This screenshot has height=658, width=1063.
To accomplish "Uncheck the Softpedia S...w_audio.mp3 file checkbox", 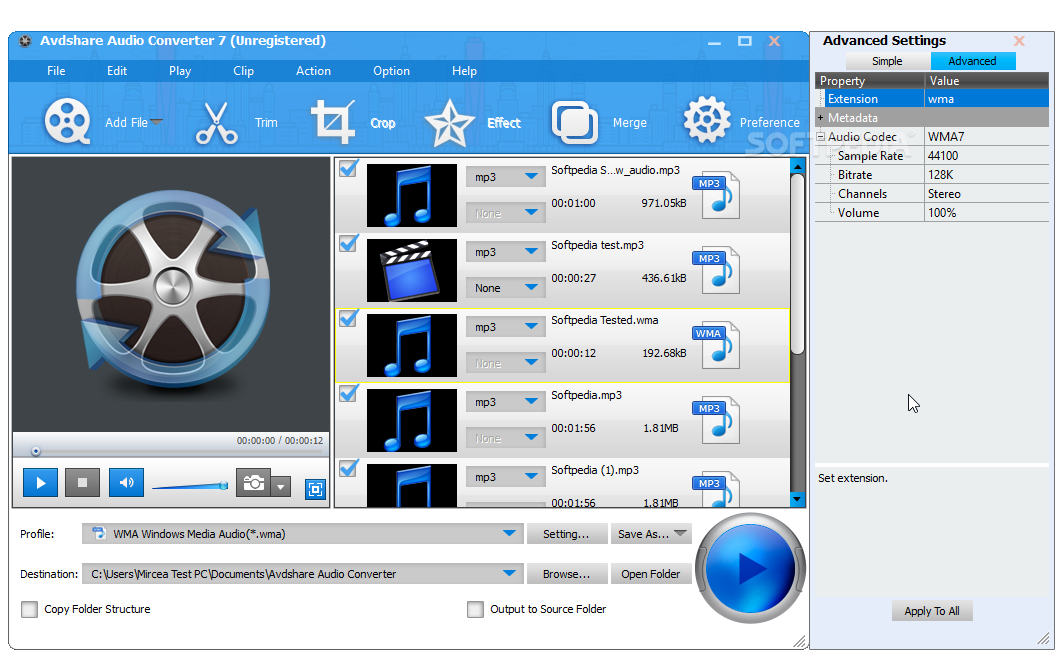I will (348, 168).
